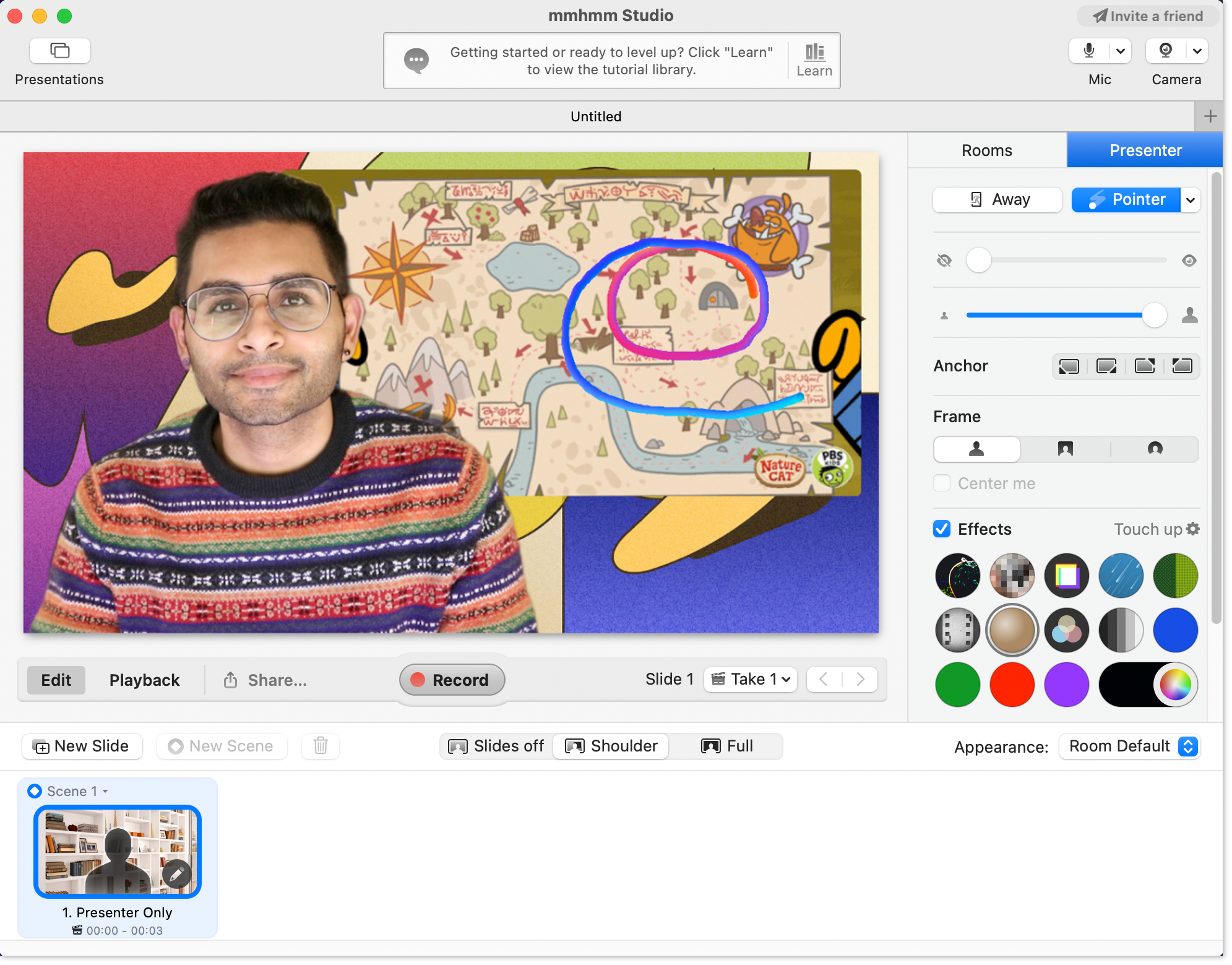
Task: Turn Slides off
Action: tap(496, 746)
